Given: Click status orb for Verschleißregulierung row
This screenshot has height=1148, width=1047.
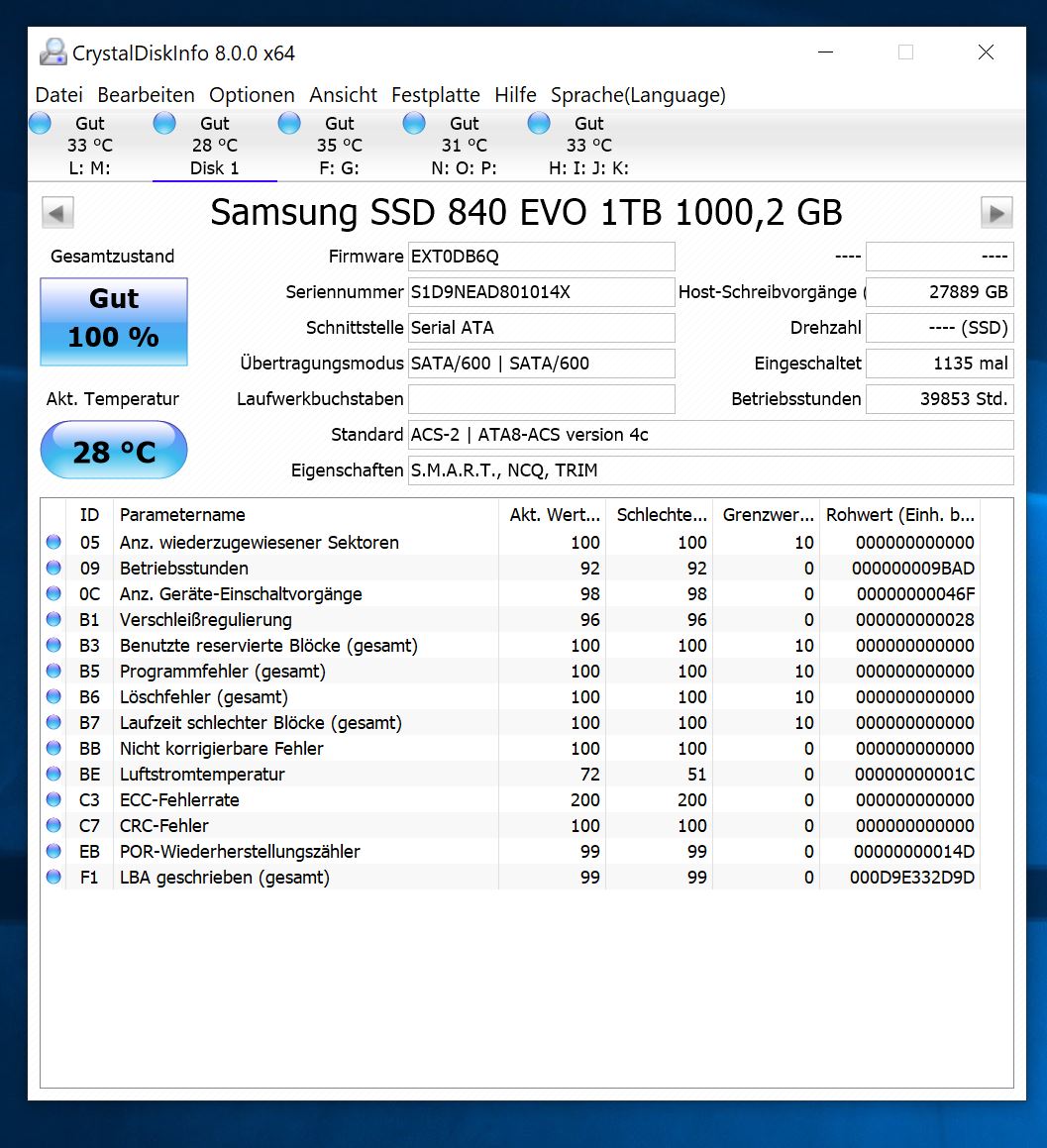Looking at the screenshot, I should (53, 619).
